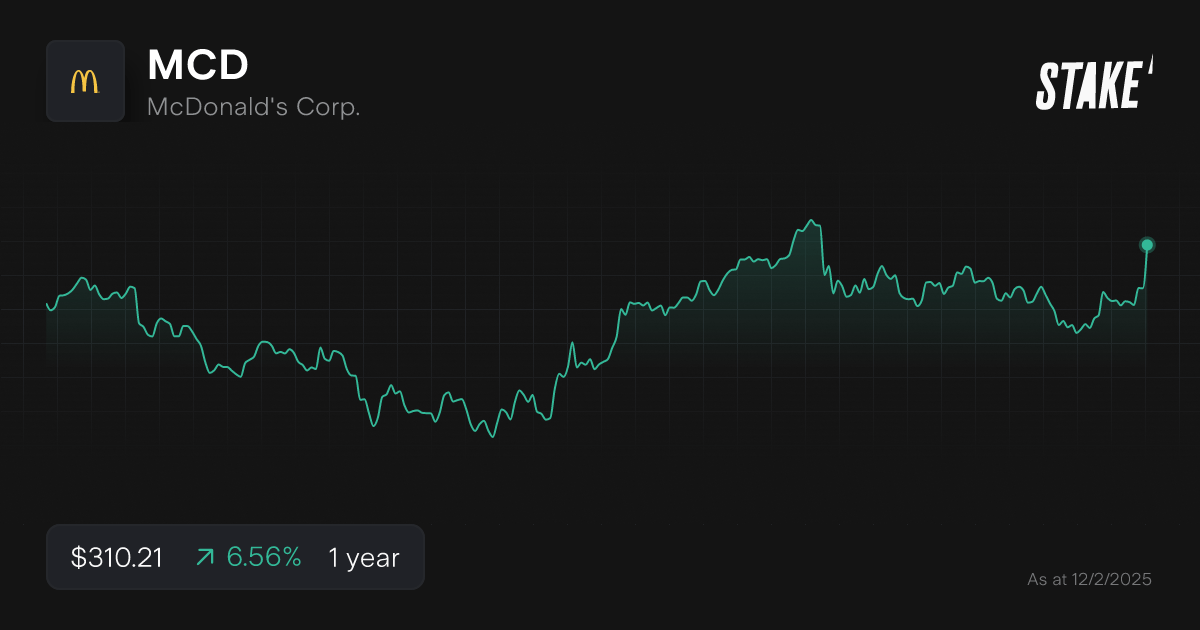
Task: Expand the price summary pill
Action: [x=235, y=557]
